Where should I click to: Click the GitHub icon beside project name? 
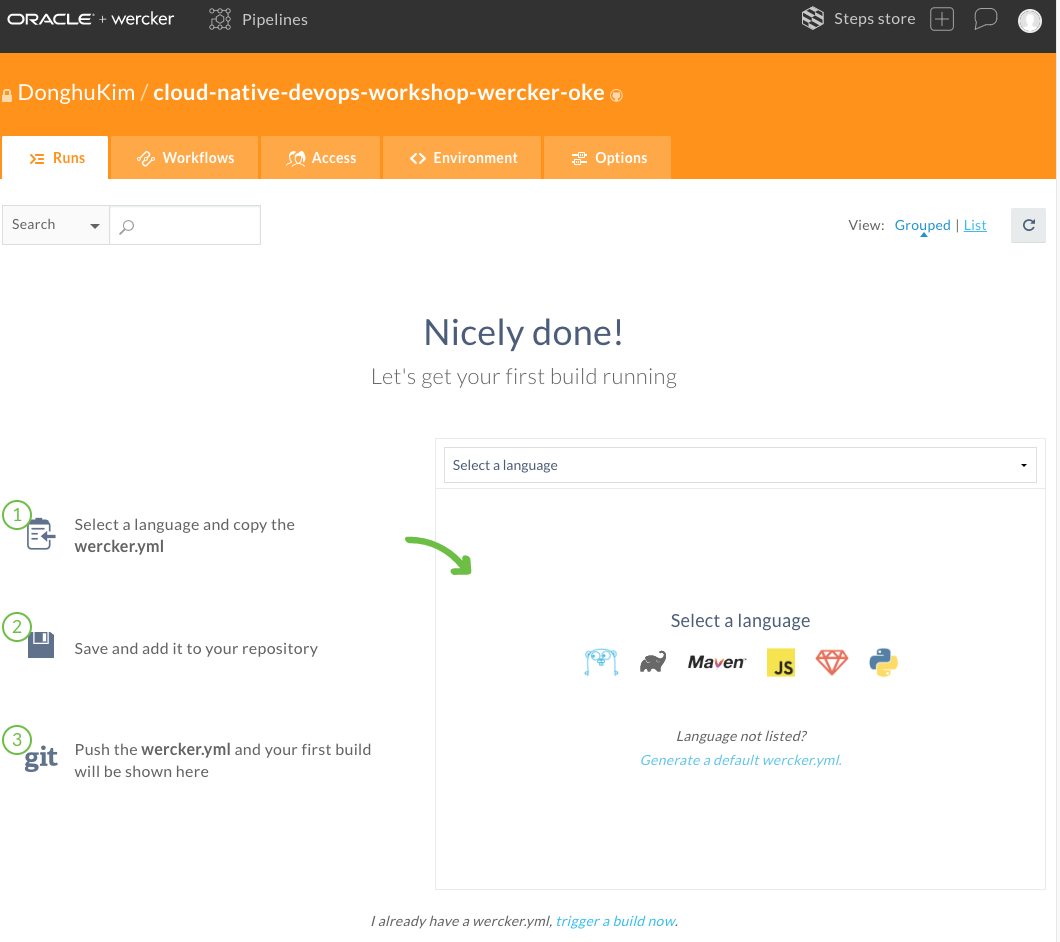coord(616,95)
